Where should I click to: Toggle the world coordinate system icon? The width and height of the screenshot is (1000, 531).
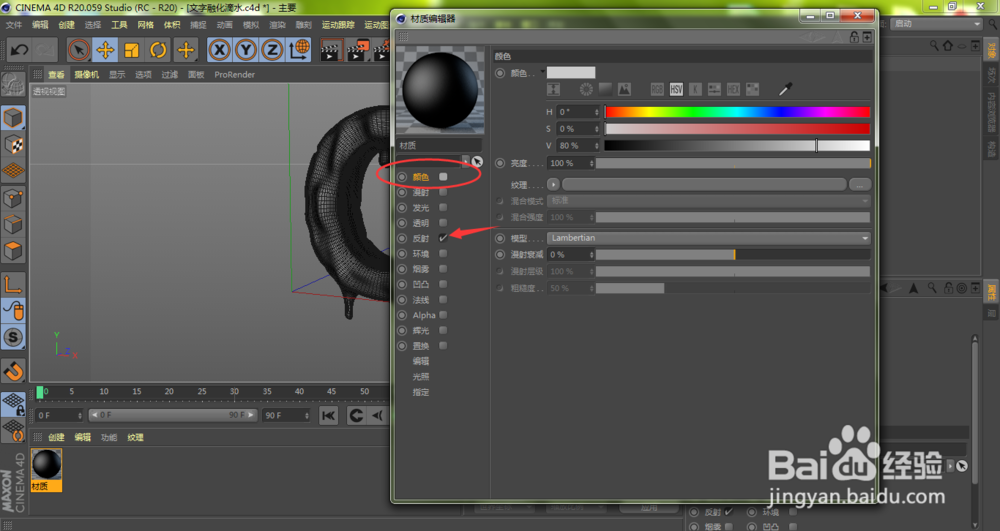click(299, 50)
